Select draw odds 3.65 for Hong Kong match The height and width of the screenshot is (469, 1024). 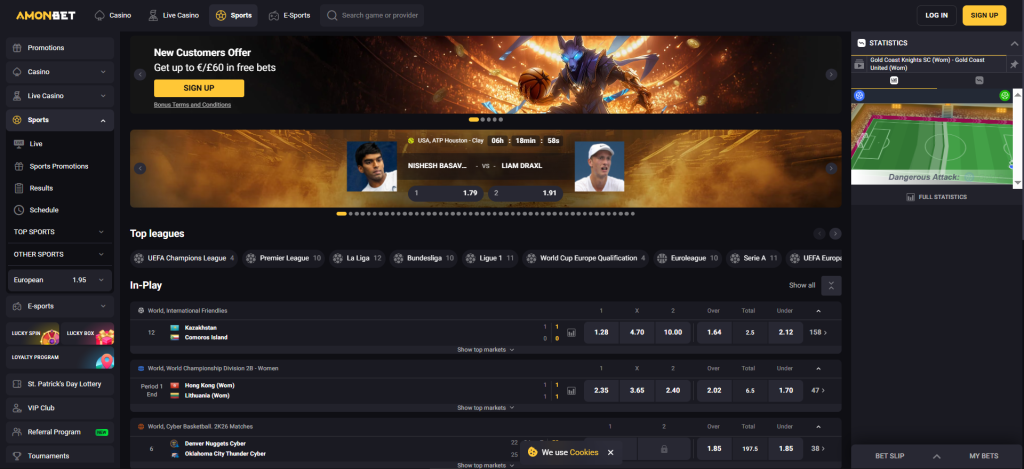[637, 390]
